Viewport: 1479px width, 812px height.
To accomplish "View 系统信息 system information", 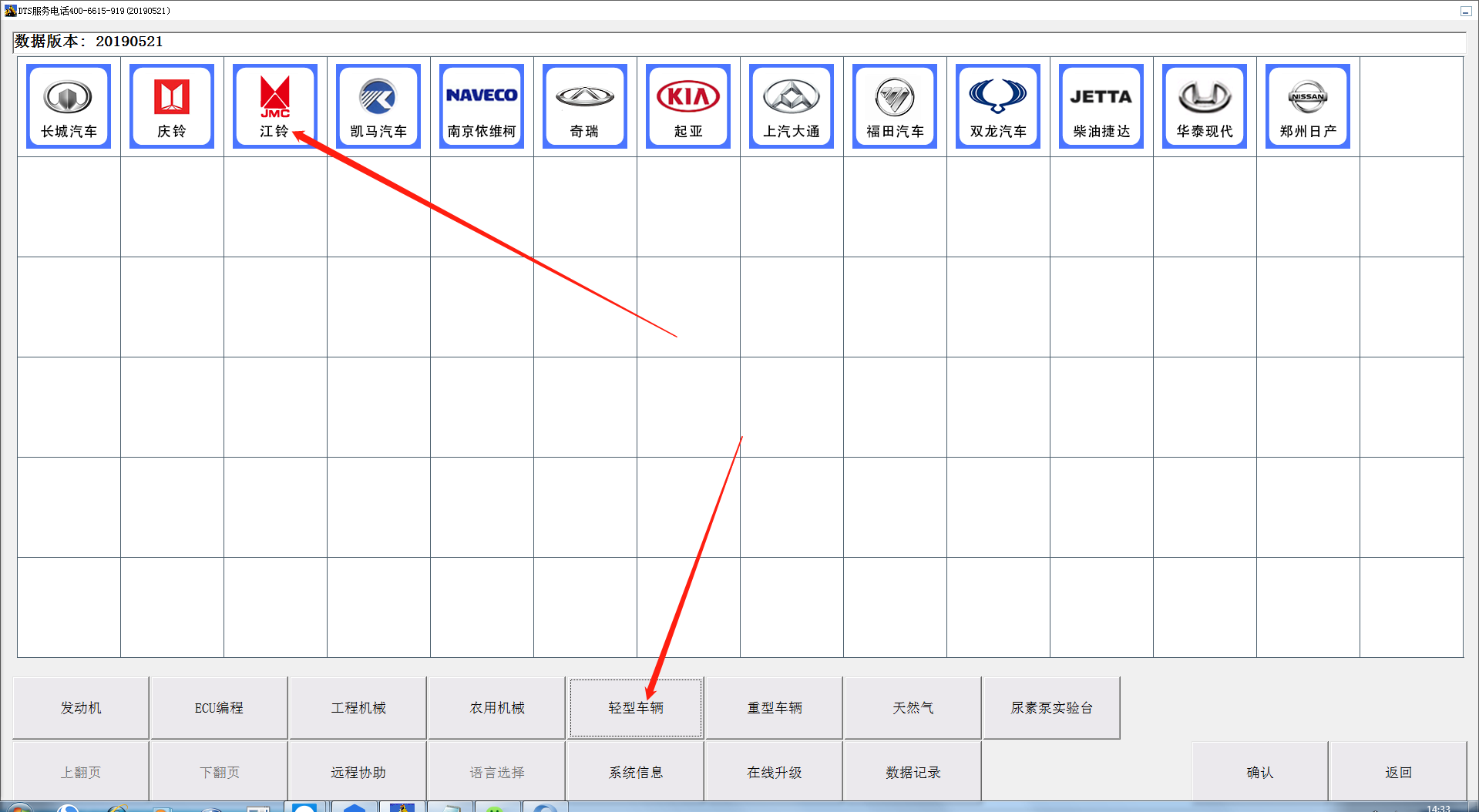I will point(636,772).
